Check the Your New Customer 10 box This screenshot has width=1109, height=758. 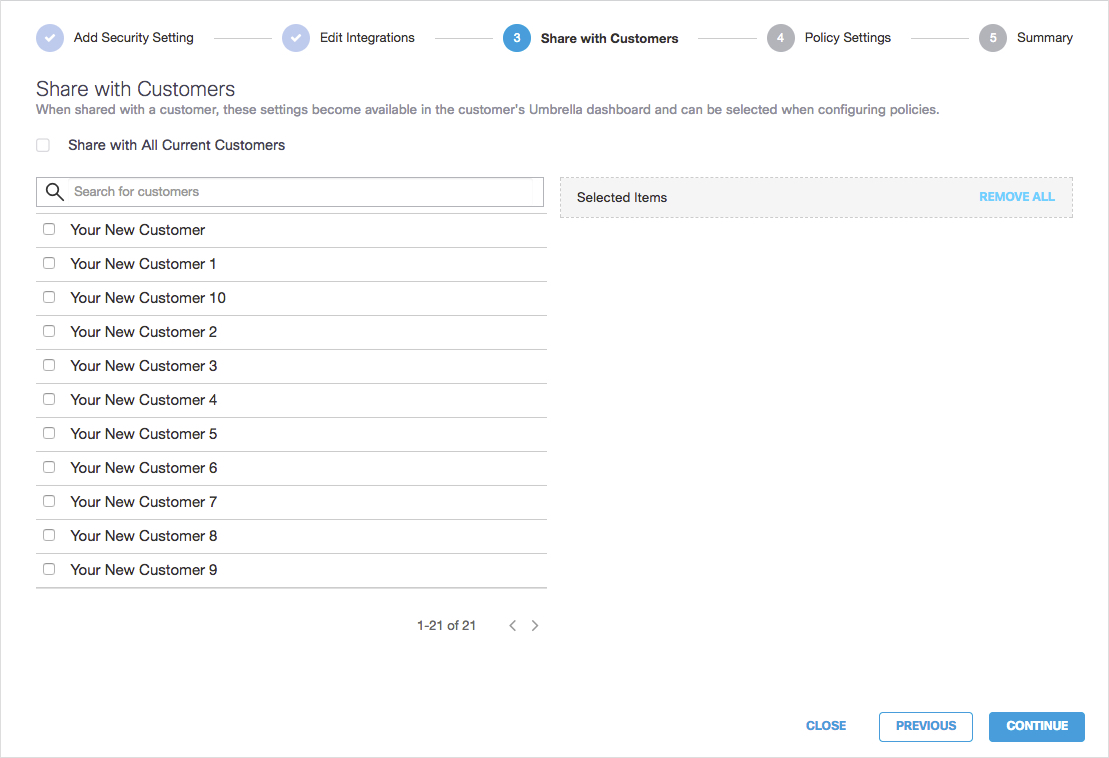[x=49, y=297]
